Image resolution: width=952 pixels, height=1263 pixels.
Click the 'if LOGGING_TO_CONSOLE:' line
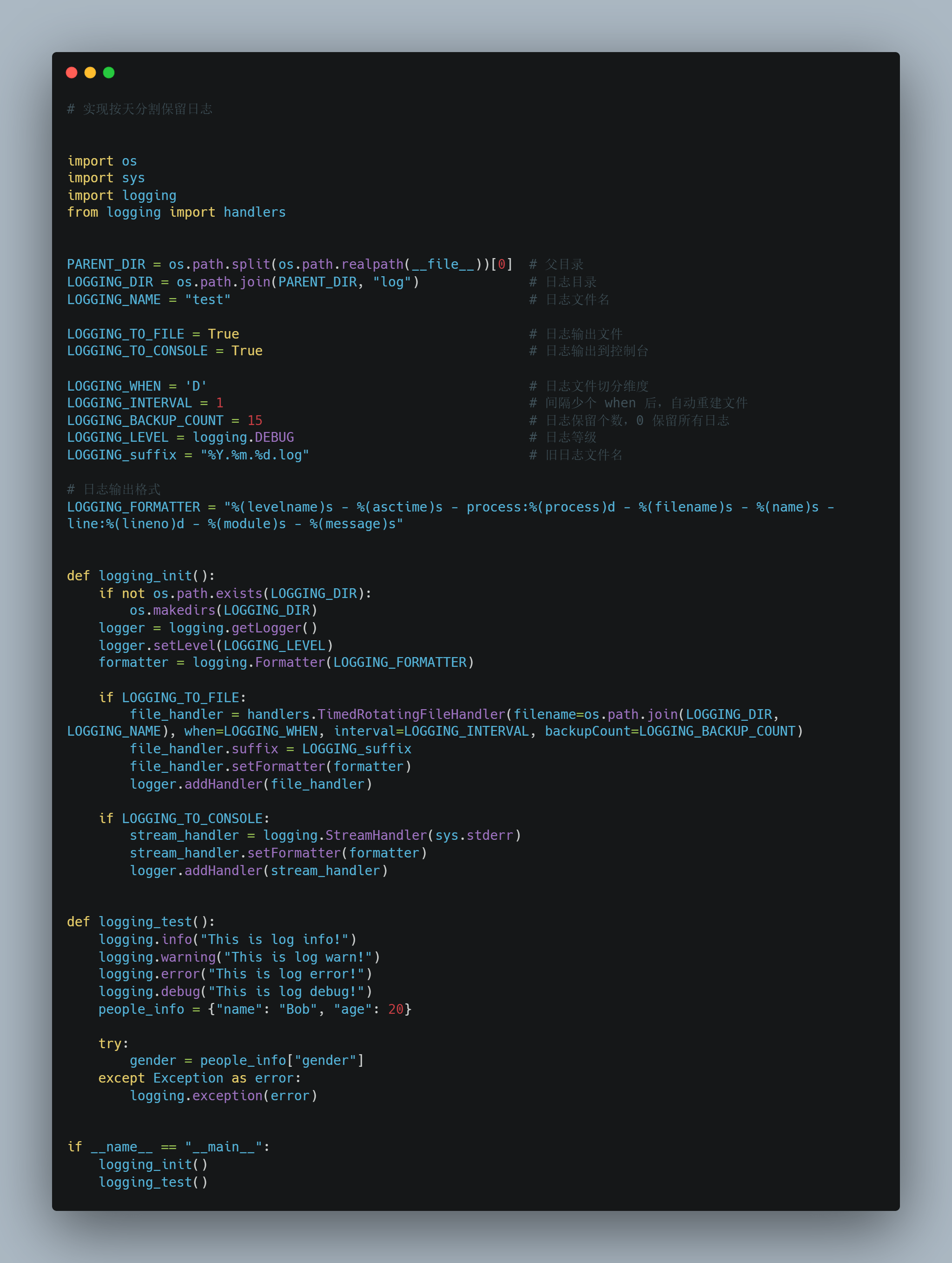point(184,818)
